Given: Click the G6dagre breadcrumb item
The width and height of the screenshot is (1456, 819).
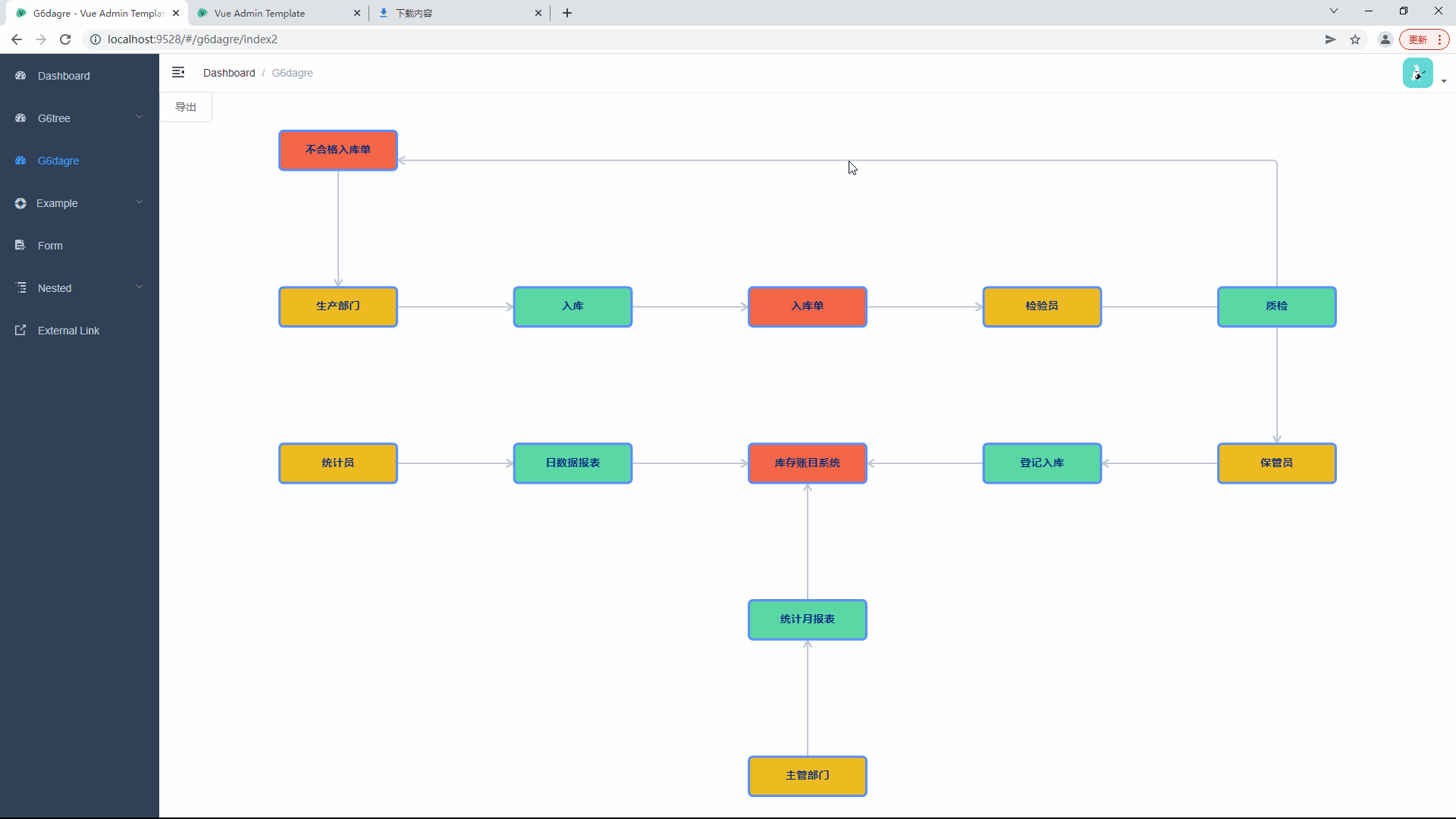Looking at the screenshot, I should 292,72.
